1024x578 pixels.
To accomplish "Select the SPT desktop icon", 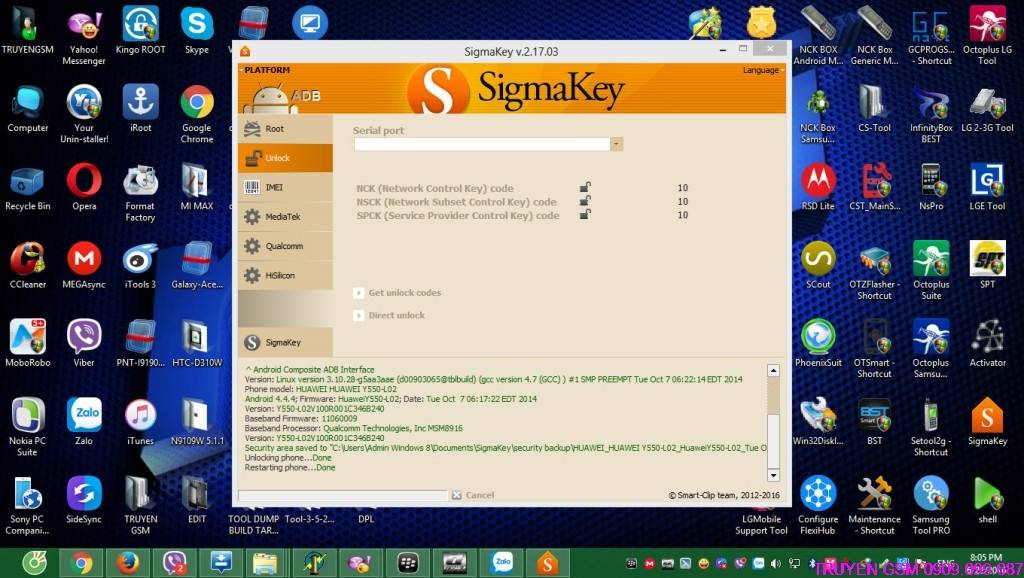I will (987, 267).
